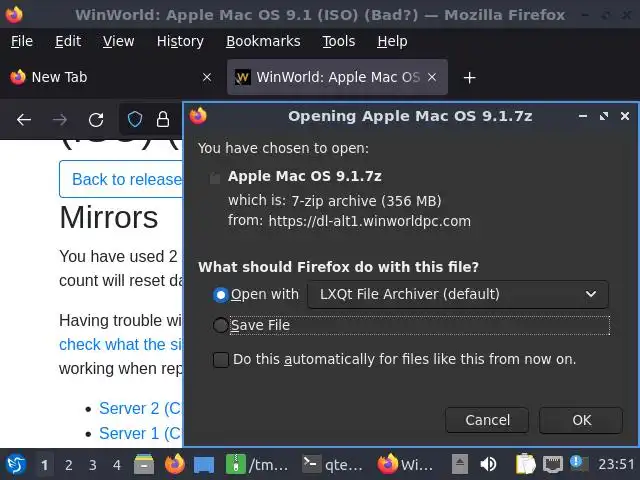This screenshot has height=480, width=640.
Task: Click the https://dl-alt1.winworldpc.com source text
Action: point(369,221)
